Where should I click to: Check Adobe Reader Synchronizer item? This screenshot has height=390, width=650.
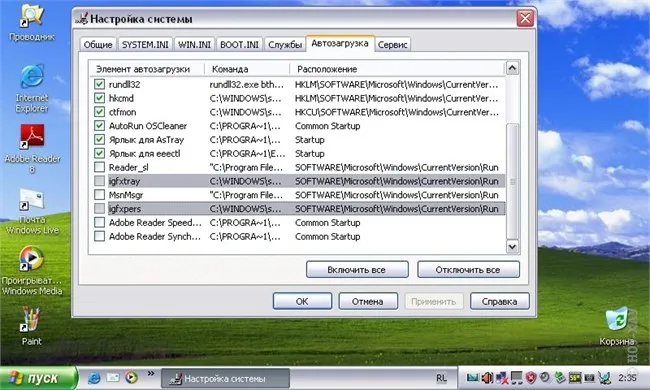99,236
